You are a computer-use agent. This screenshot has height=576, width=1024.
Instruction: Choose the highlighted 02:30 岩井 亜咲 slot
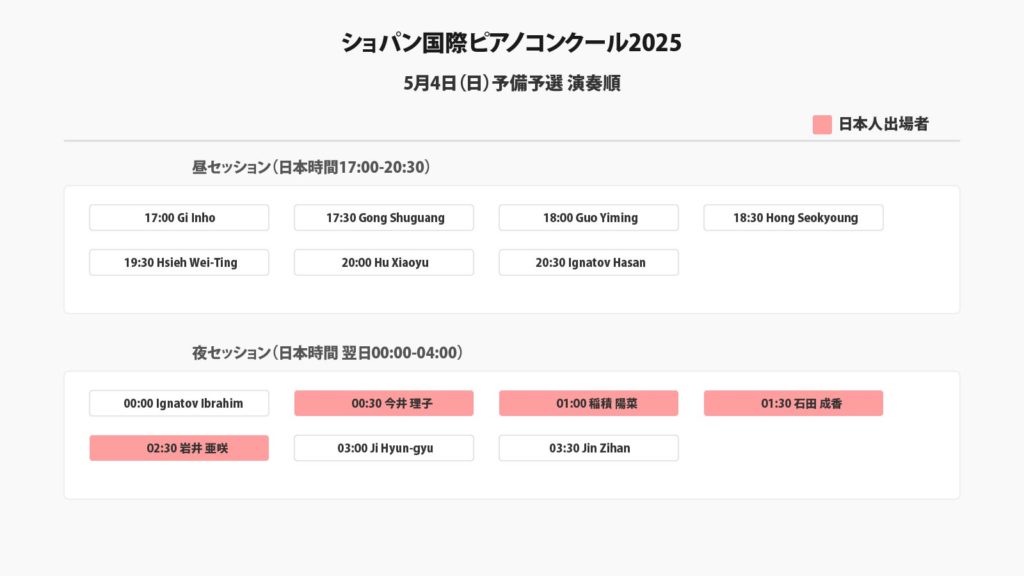coord(179,449)
